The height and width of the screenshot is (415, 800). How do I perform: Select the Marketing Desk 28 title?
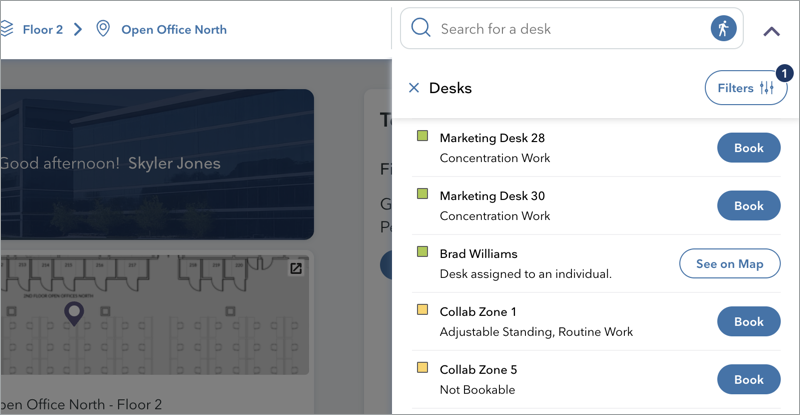click(x=492, y=138)
